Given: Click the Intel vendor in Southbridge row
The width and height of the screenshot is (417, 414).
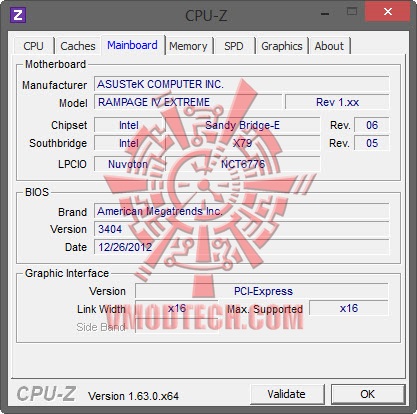Looking at the screenshot, I should [129, 143].
